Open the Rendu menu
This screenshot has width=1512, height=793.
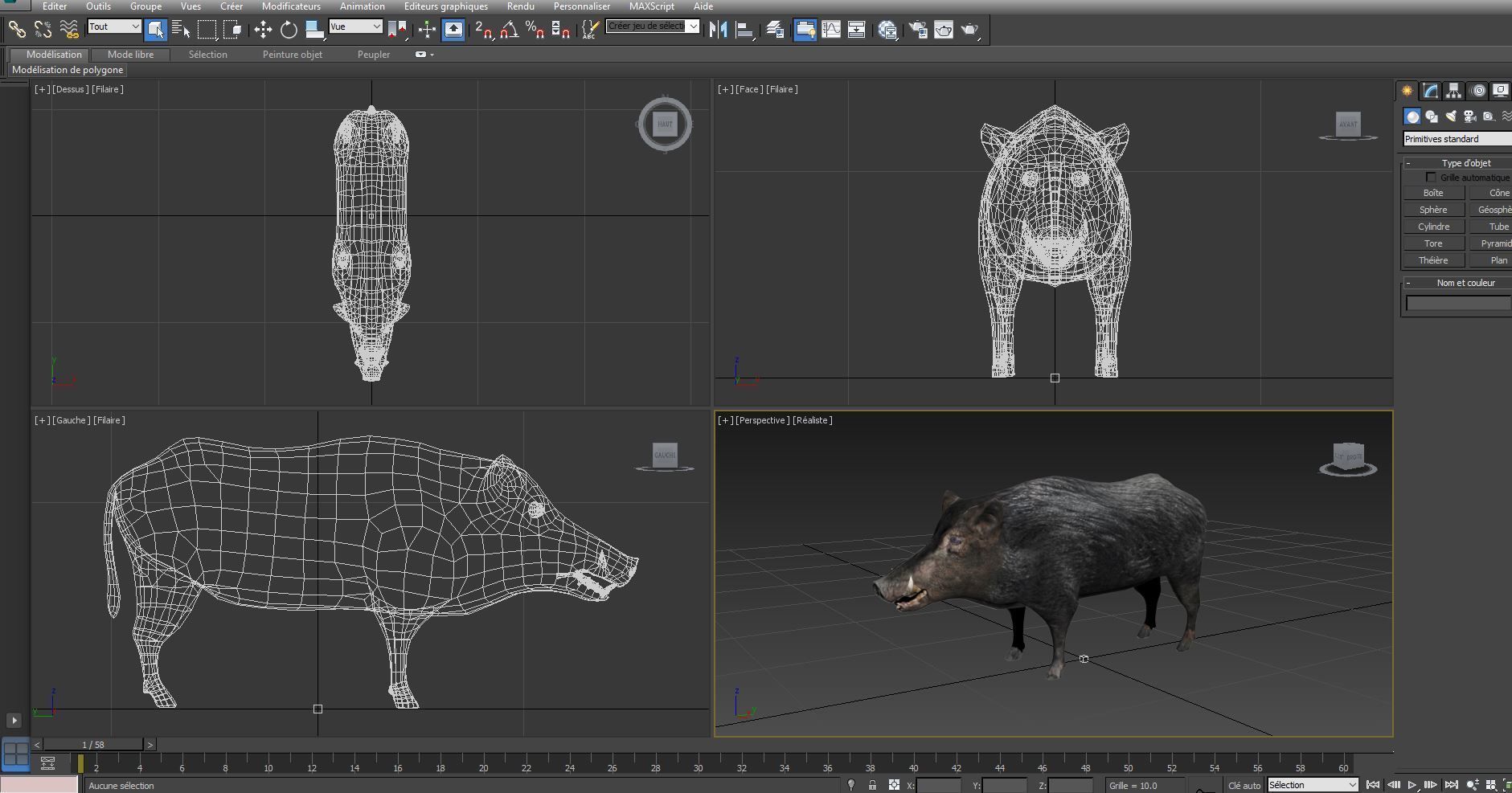click(521, 6)
